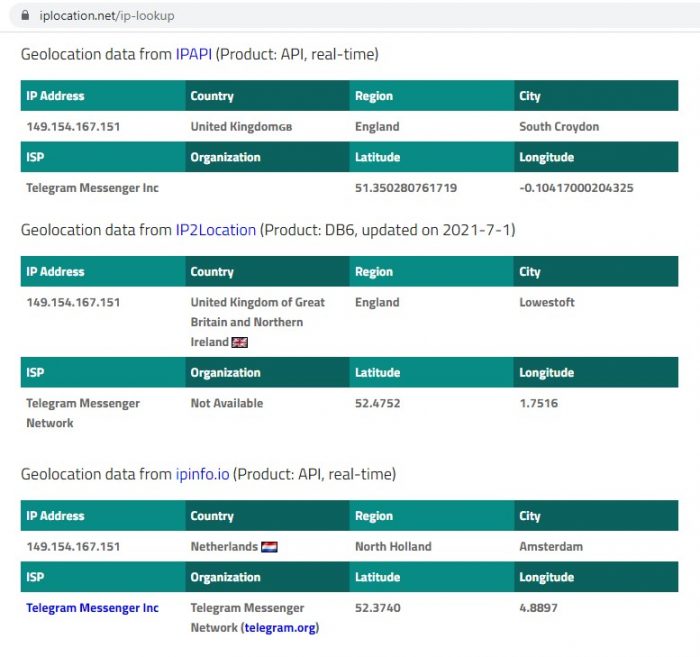The height and width of the screenshot is (657, 700).
Task: Click the longitude value 4.8897
Action: click(538, 608)
